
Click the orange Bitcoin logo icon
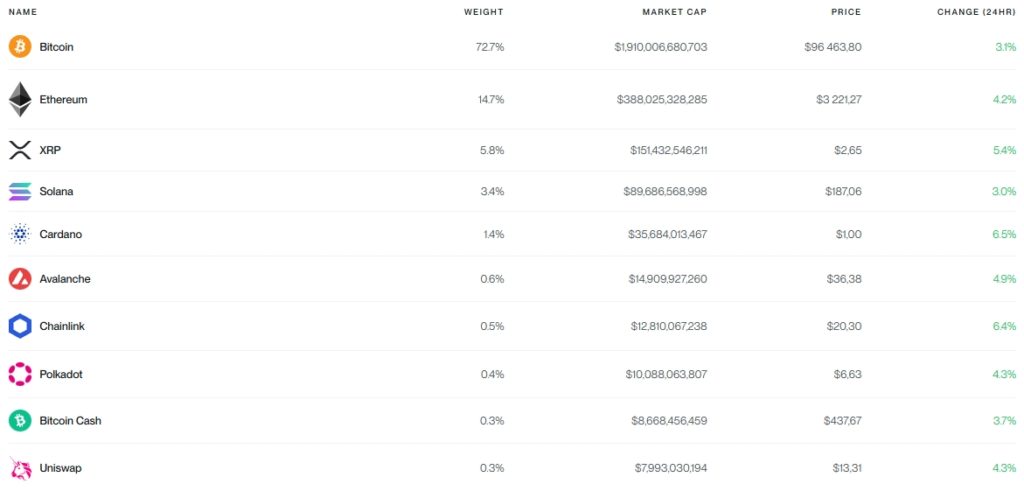[20, 47]
